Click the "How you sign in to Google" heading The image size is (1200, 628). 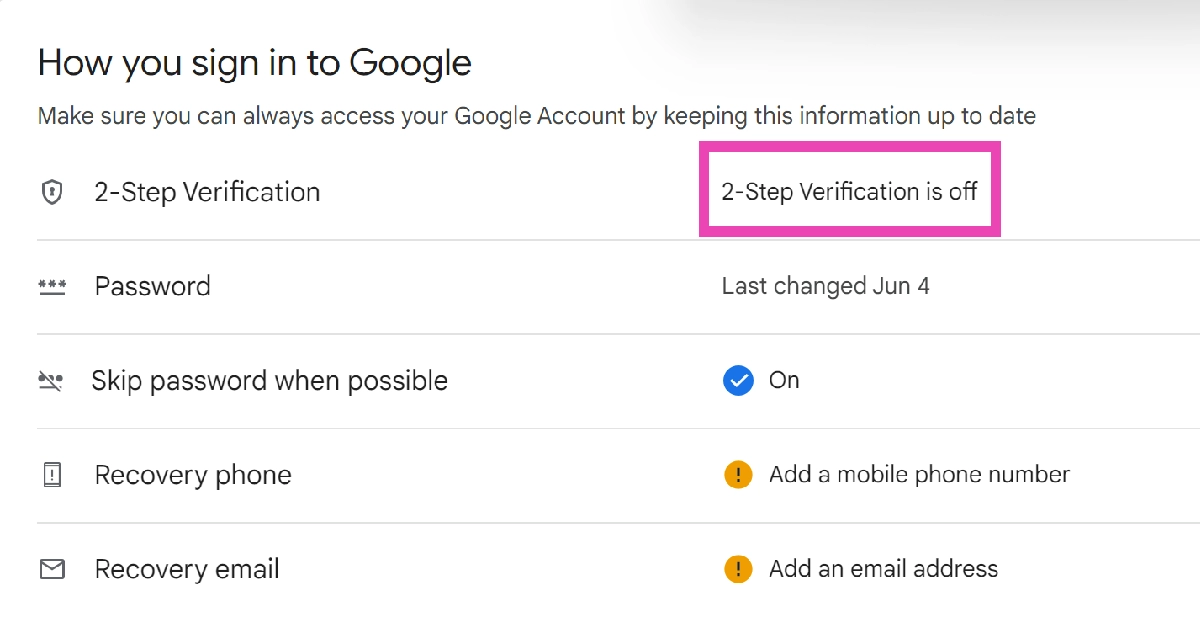pyautogui.click(x=254, y=63)
